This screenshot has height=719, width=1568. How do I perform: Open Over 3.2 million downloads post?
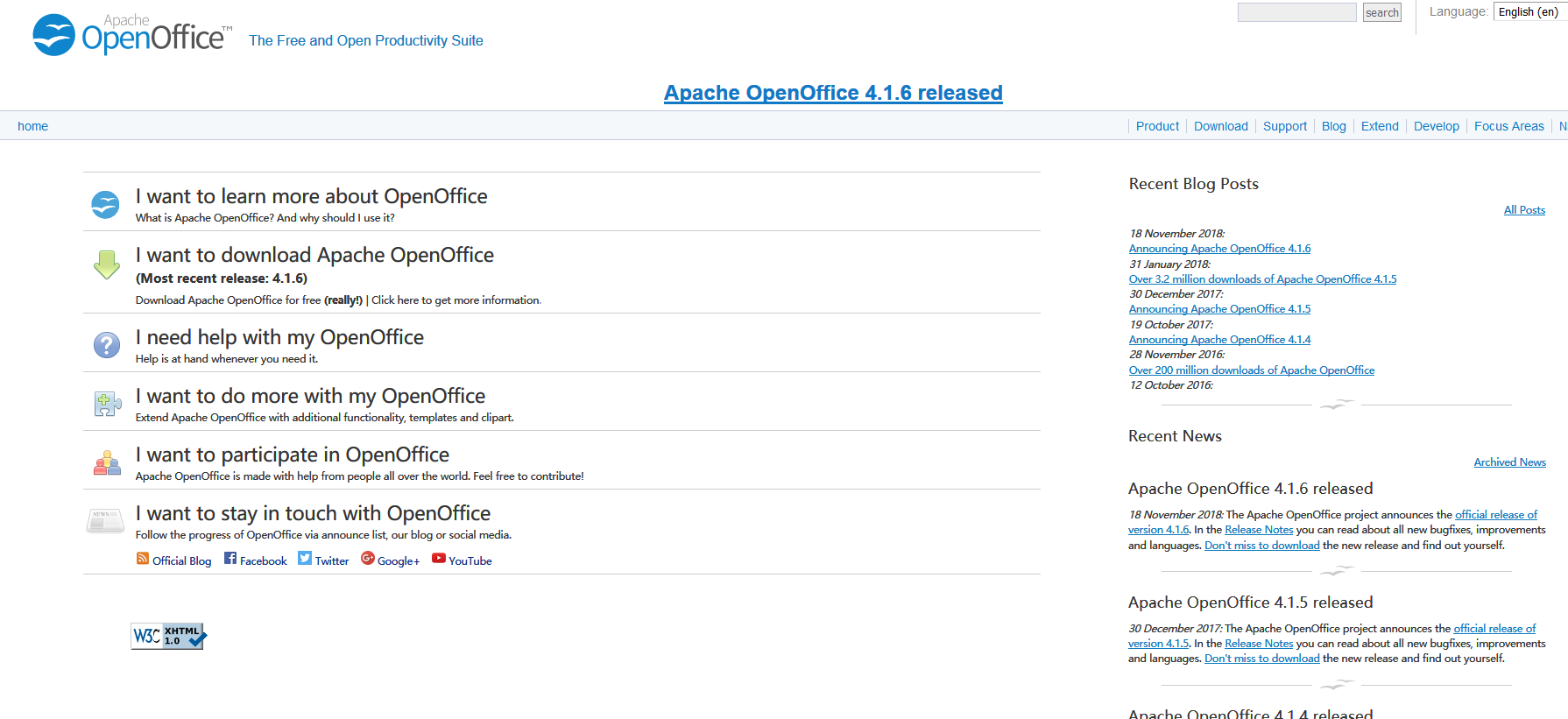1262,279
